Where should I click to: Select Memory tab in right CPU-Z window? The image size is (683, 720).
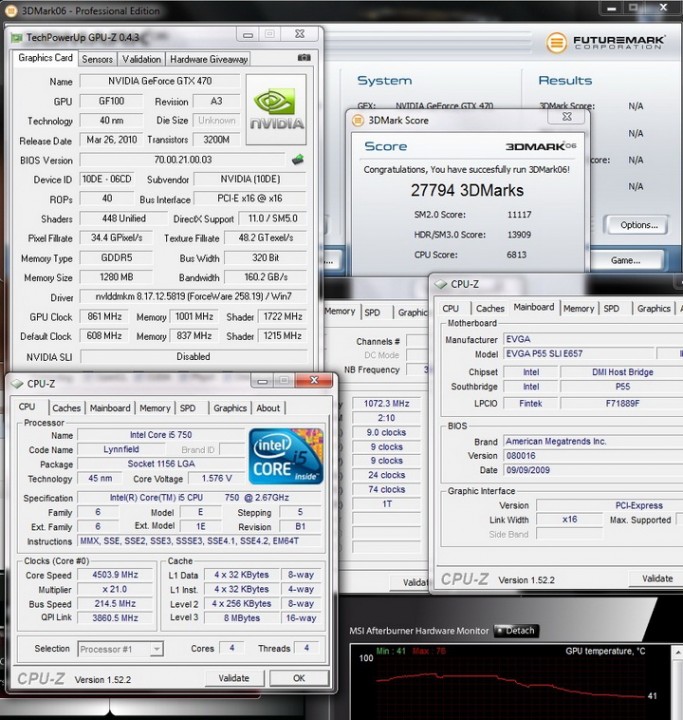(x=579, y=309)
